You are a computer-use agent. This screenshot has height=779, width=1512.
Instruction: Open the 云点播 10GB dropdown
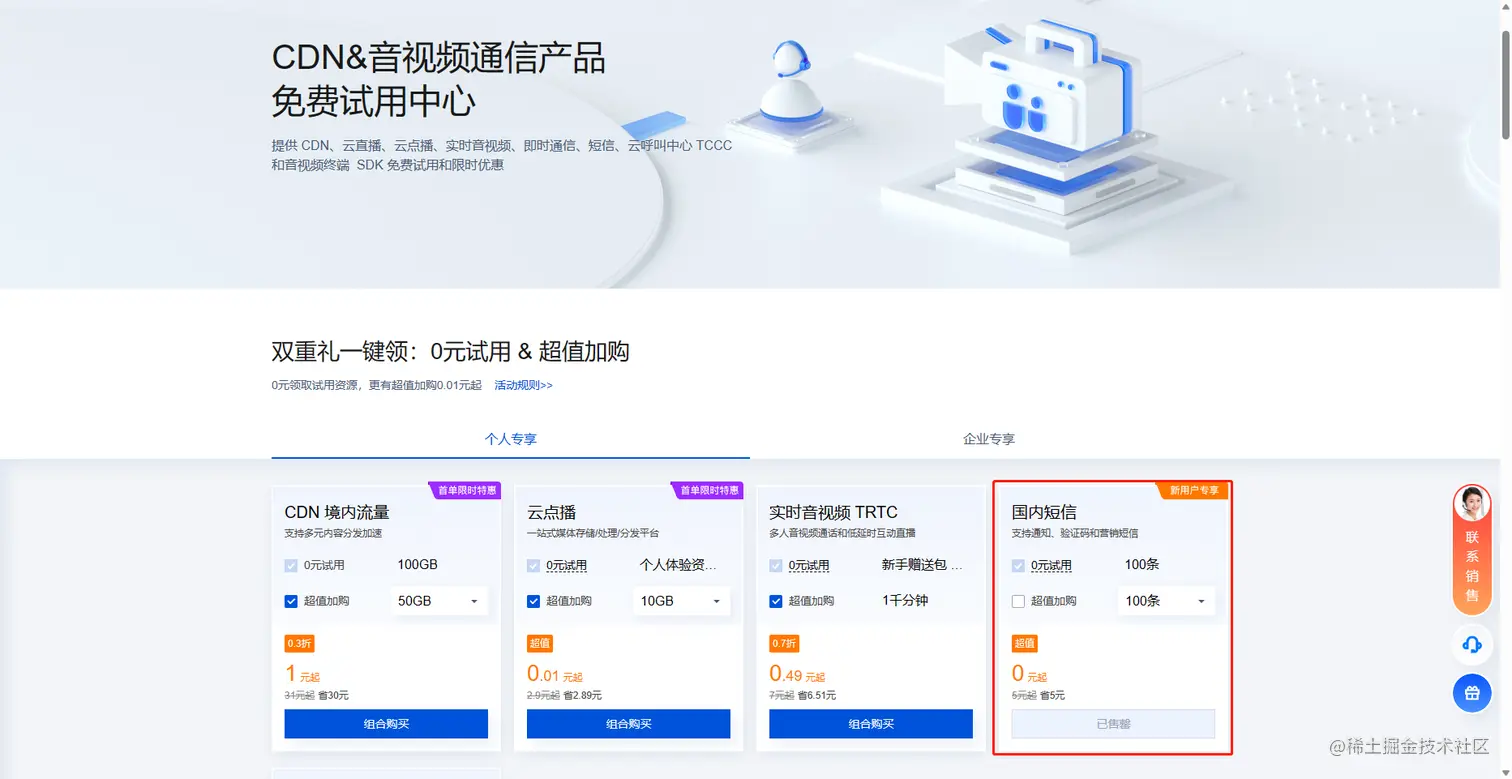click(x=681, y=601)
